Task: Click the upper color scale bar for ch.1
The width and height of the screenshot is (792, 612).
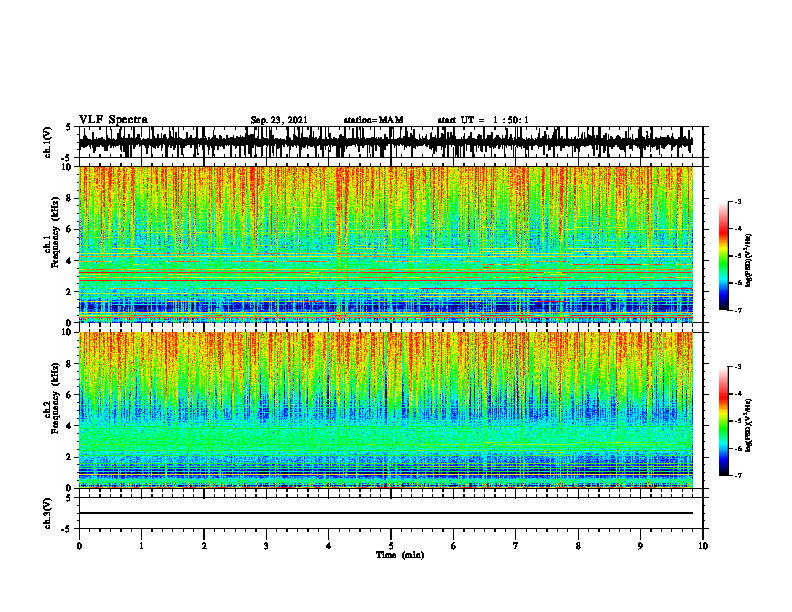Action: [723, 256]
